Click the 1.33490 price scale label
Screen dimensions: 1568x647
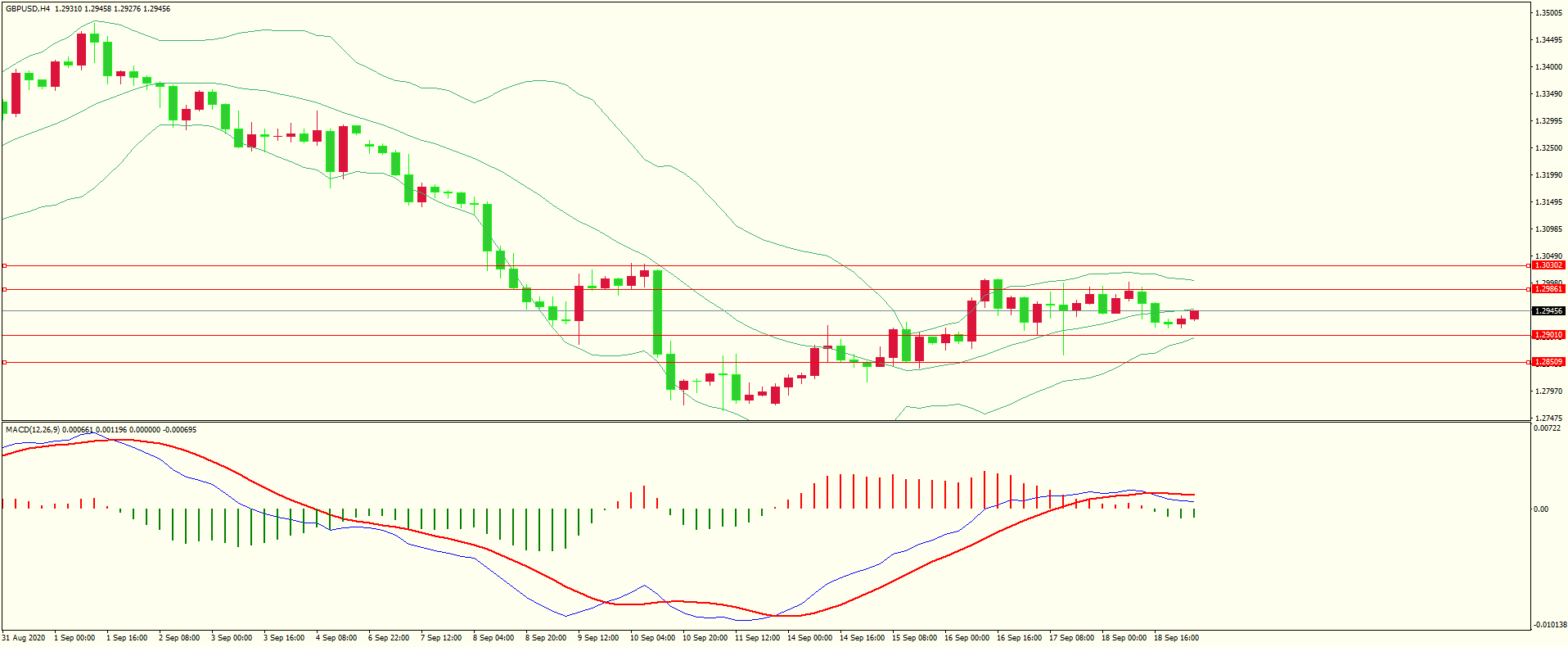pos(1549,94)
